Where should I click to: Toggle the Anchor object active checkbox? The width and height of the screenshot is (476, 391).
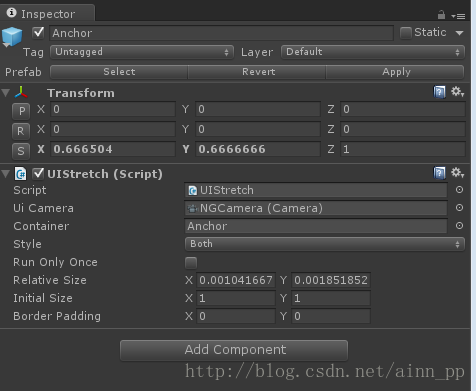click(38, 32)
